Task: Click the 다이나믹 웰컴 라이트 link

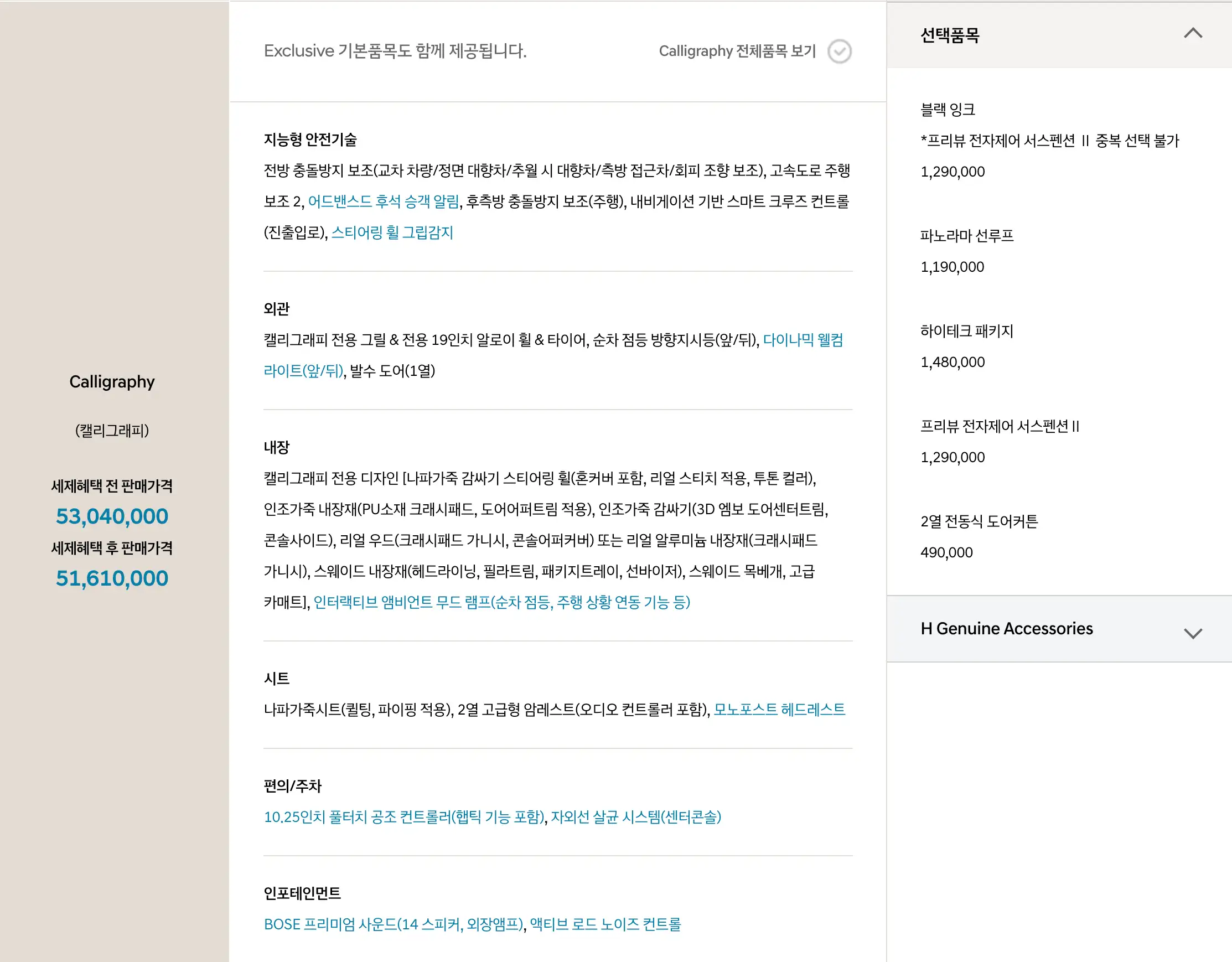Action: tap(803, 340)
